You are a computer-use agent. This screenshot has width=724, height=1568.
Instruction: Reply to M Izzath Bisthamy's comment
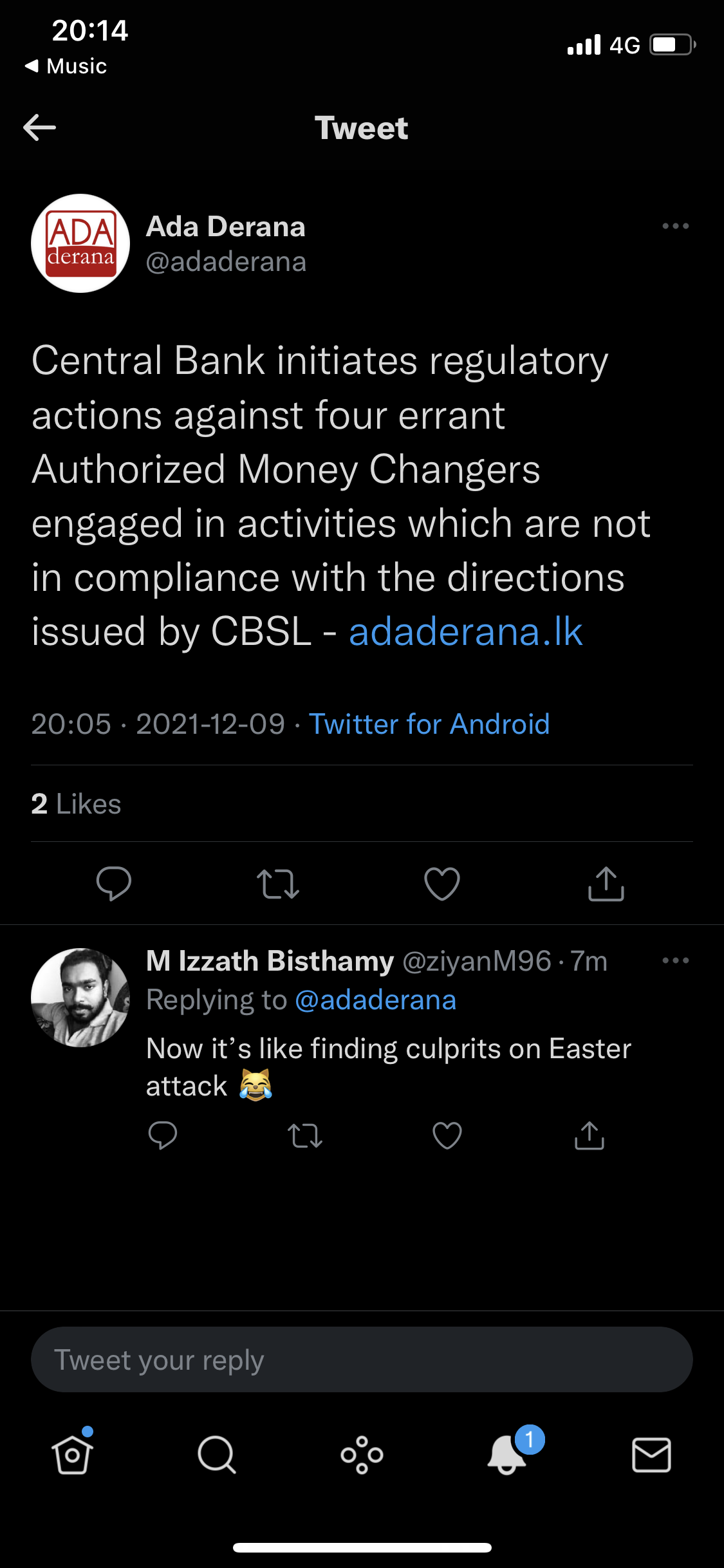162,1135
